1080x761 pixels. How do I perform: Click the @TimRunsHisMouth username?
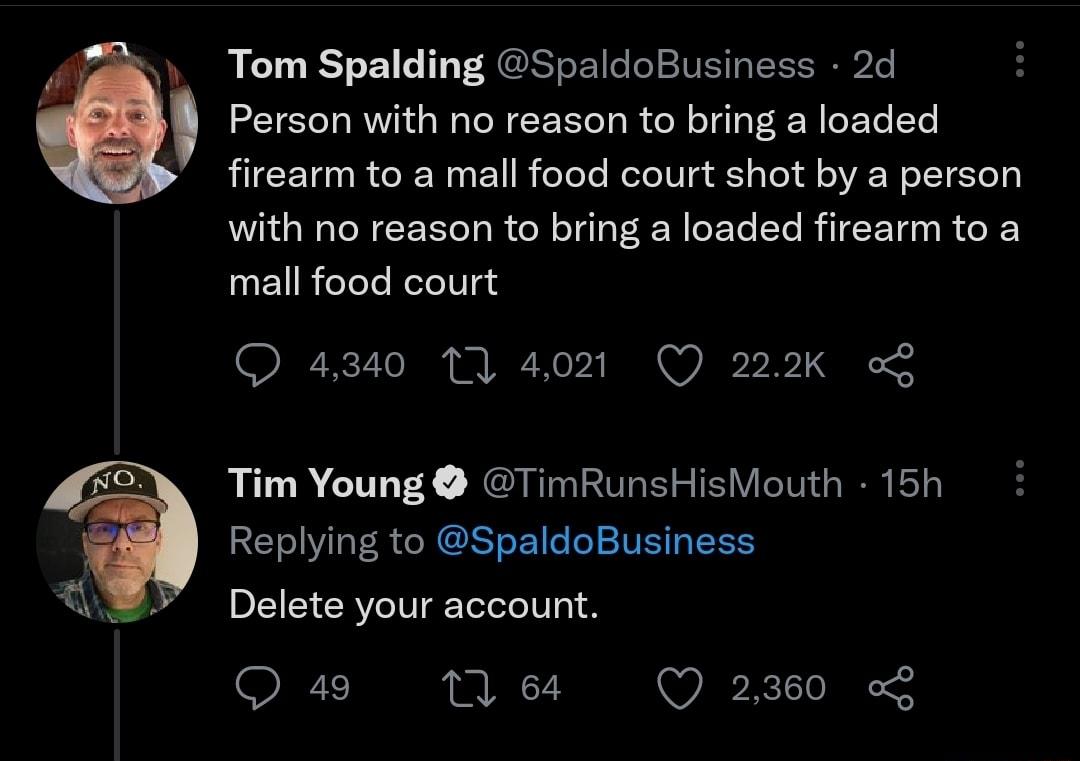[x=660, y=483]
